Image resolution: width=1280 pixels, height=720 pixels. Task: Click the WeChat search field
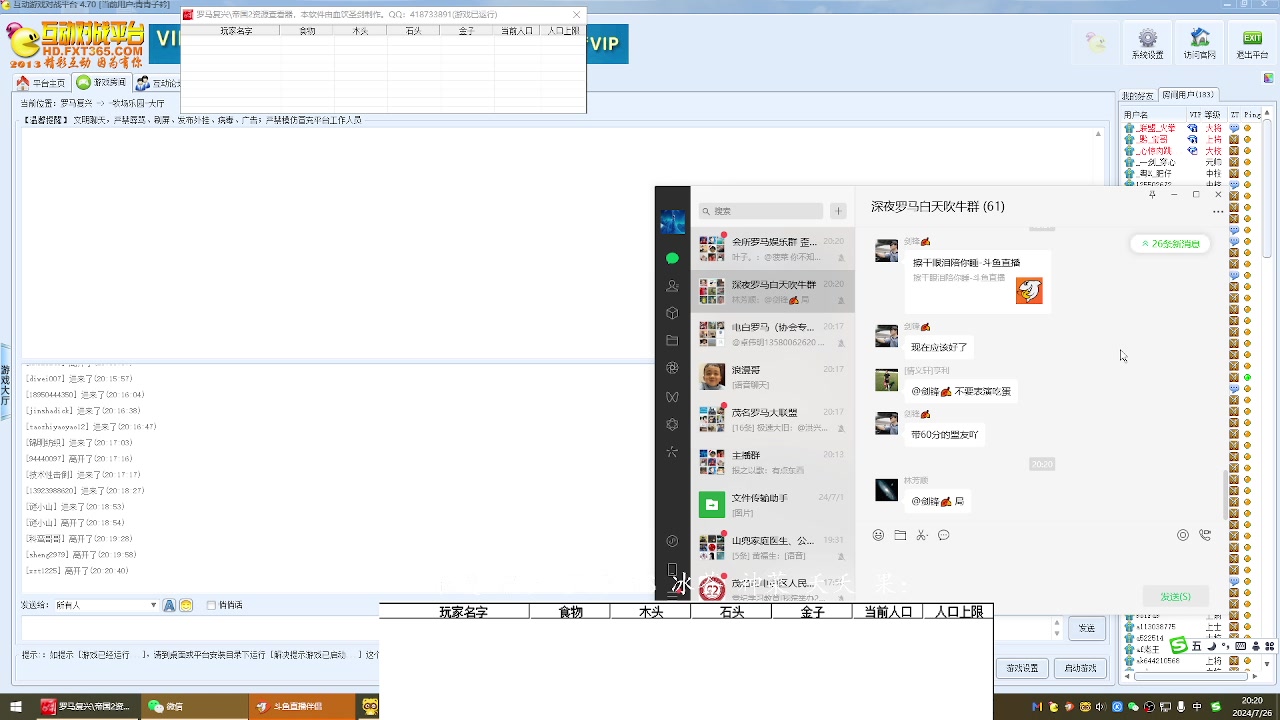[x=760, y=211]
